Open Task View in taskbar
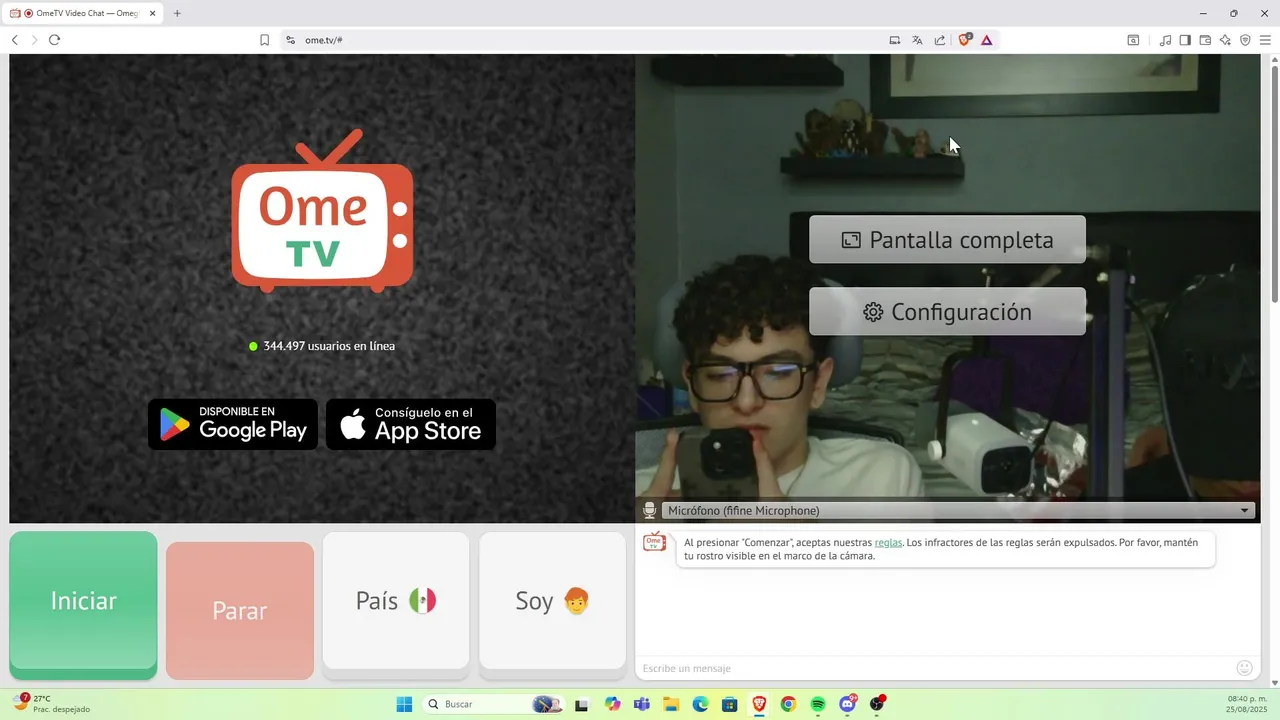 click(581, 704)
